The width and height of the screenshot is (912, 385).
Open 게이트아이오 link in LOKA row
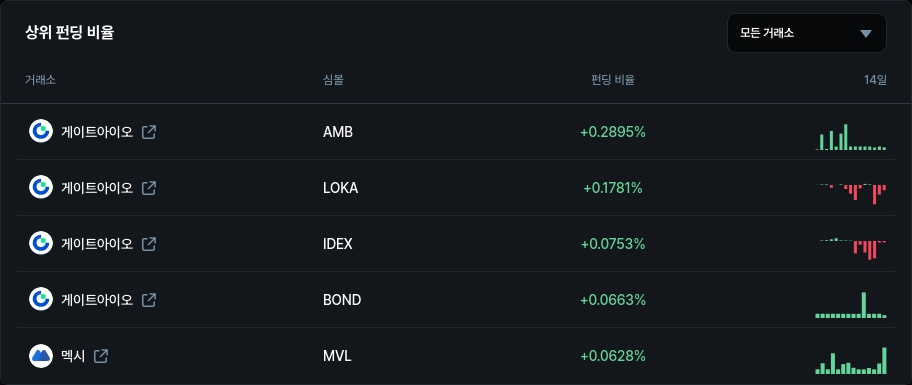tap(97, 188)
